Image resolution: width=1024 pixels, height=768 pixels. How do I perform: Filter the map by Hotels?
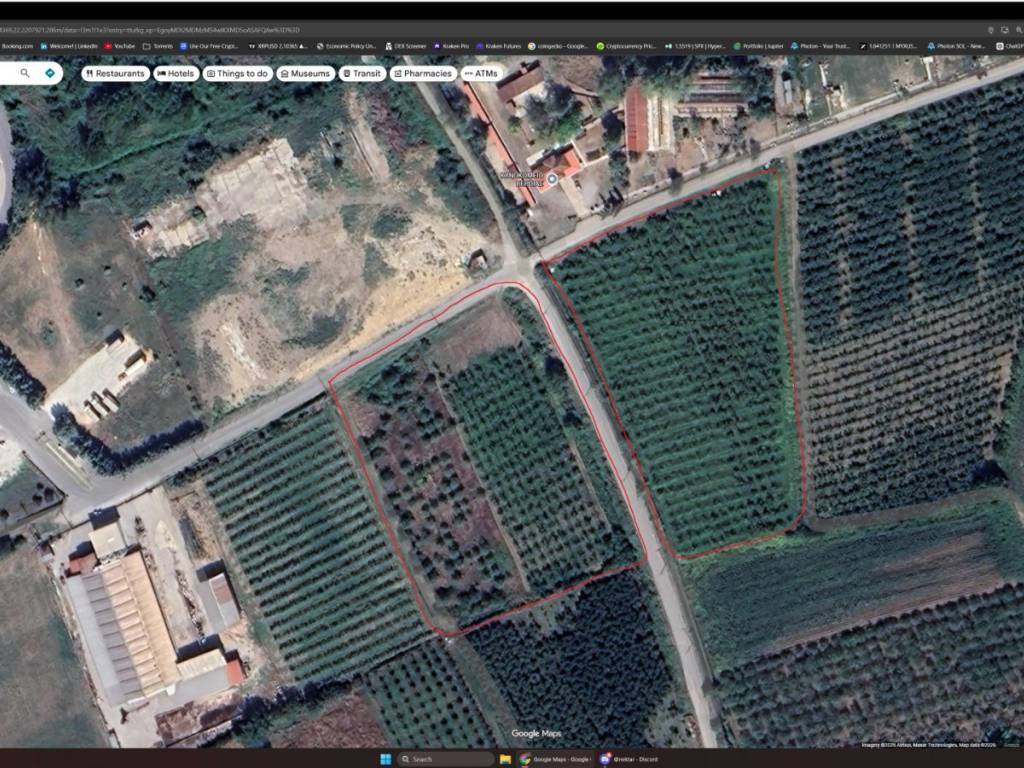click(x=176, y=73)
